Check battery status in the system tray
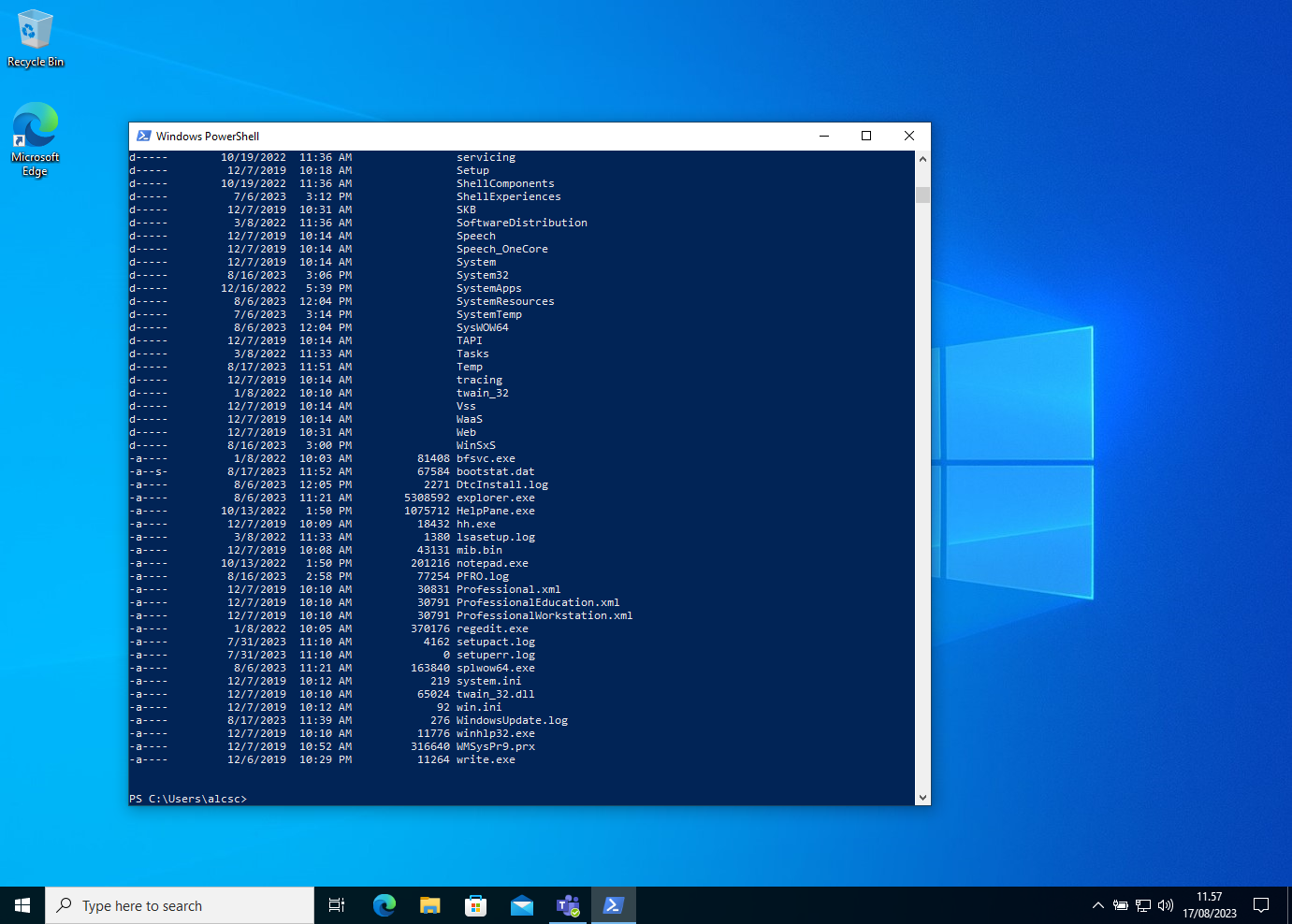The image size is (1292, 924). tap(1121, 904)
